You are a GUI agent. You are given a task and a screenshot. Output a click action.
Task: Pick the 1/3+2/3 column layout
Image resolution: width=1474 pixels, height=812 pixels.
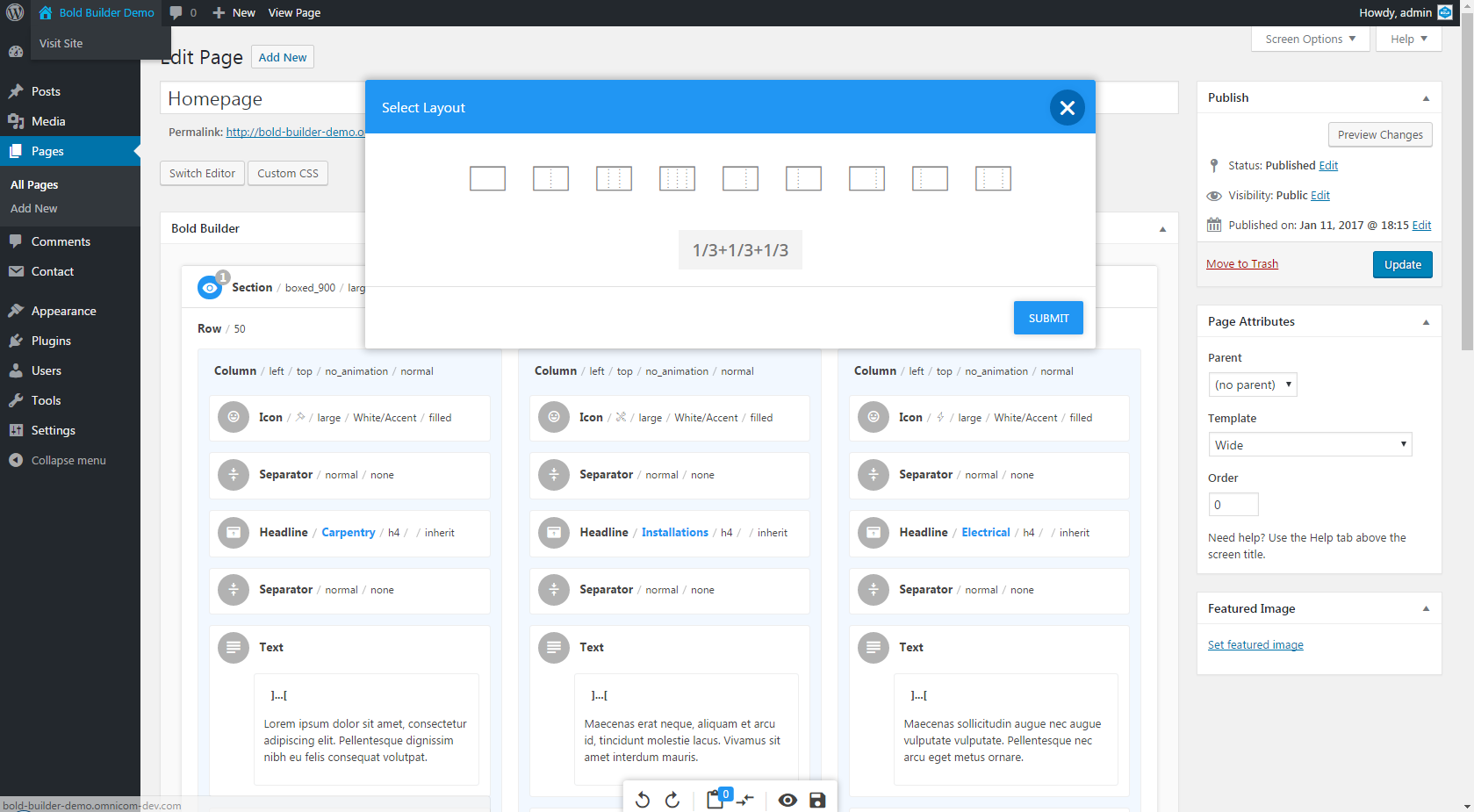[803, 178]
